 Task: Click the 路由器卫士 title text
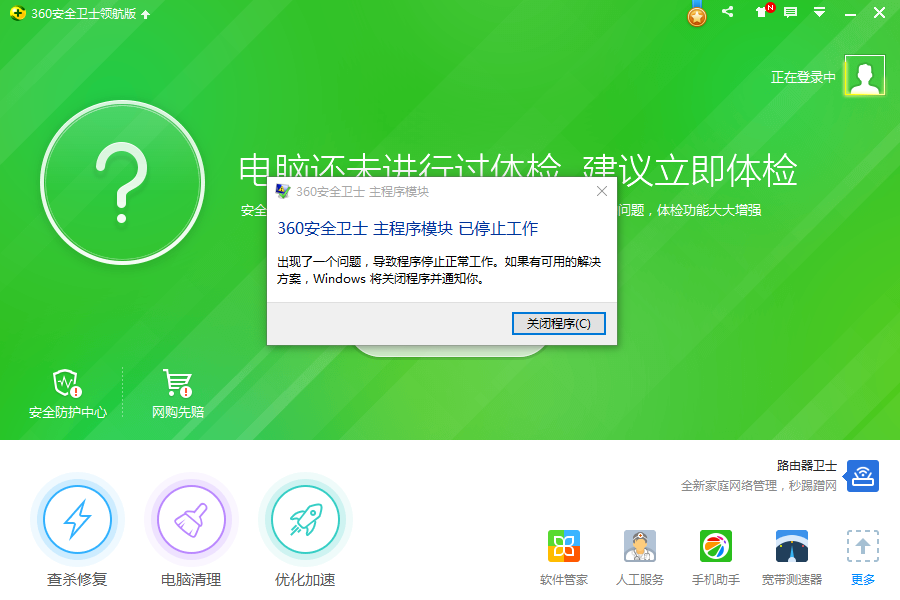click(806, 466)
